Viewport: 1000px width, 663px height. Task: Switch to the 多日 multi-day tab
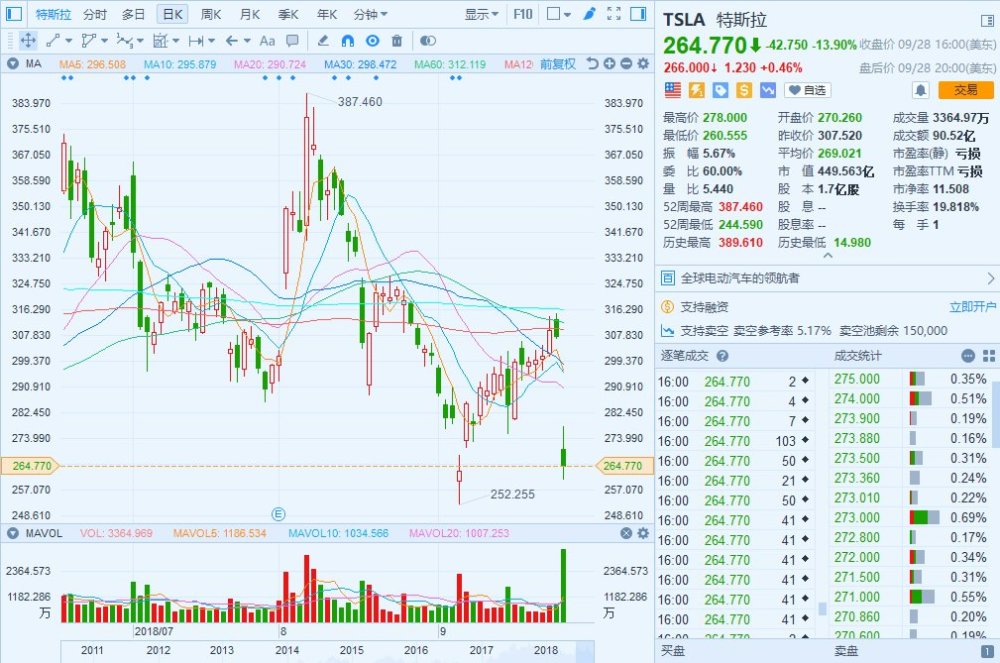pos(133,14)
